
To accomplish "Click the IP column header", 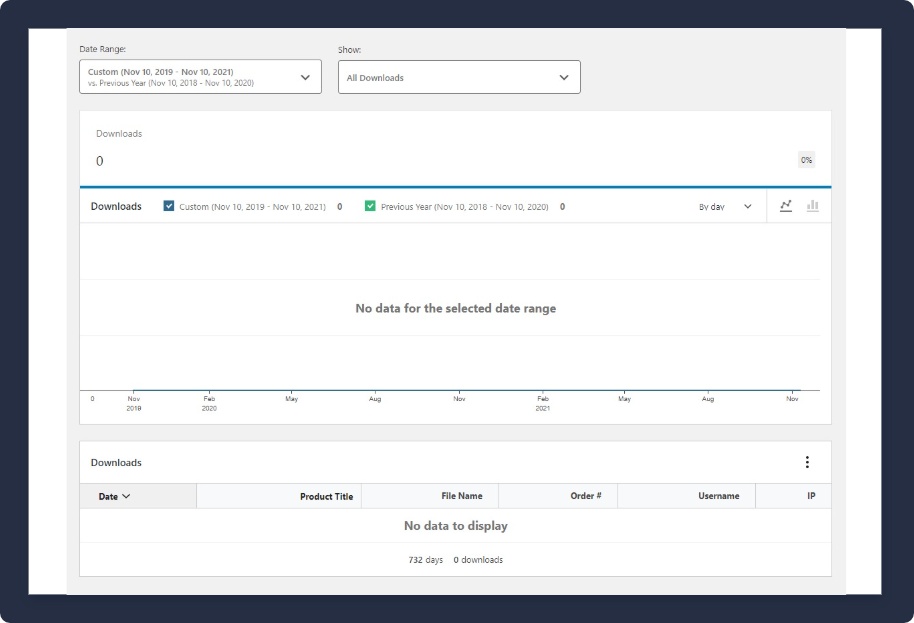I will point(811,496).
